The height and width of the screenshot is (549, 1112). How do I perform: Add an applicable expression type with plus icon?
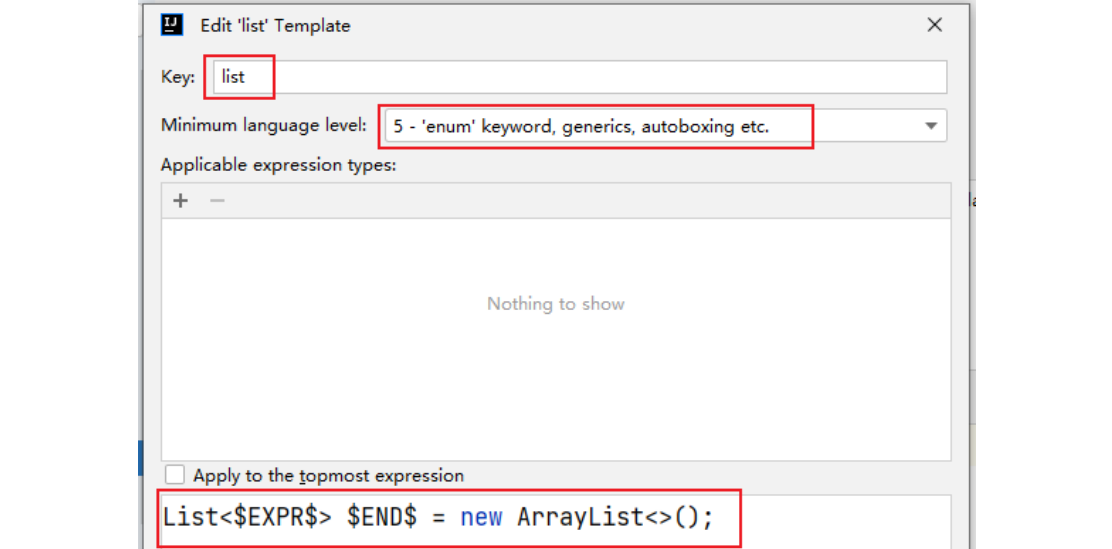[180, 201]
